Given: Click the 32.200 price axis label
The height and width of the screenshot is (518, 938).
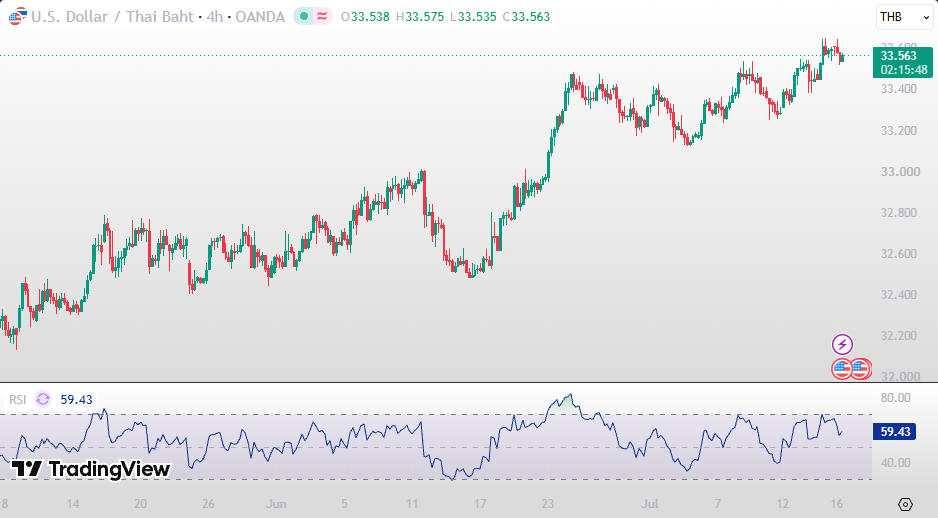Looking at the screenshot, I should coord(899,336).
